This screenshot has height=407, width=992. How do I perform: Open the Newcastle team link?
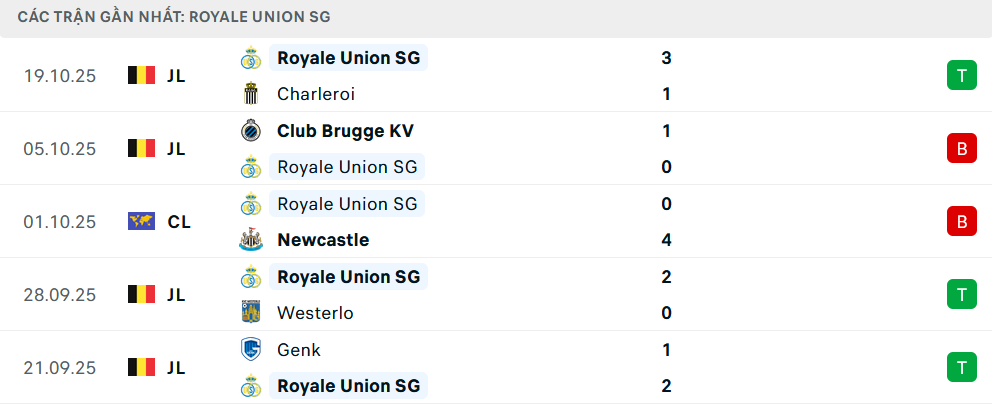(x=323, y=240)
